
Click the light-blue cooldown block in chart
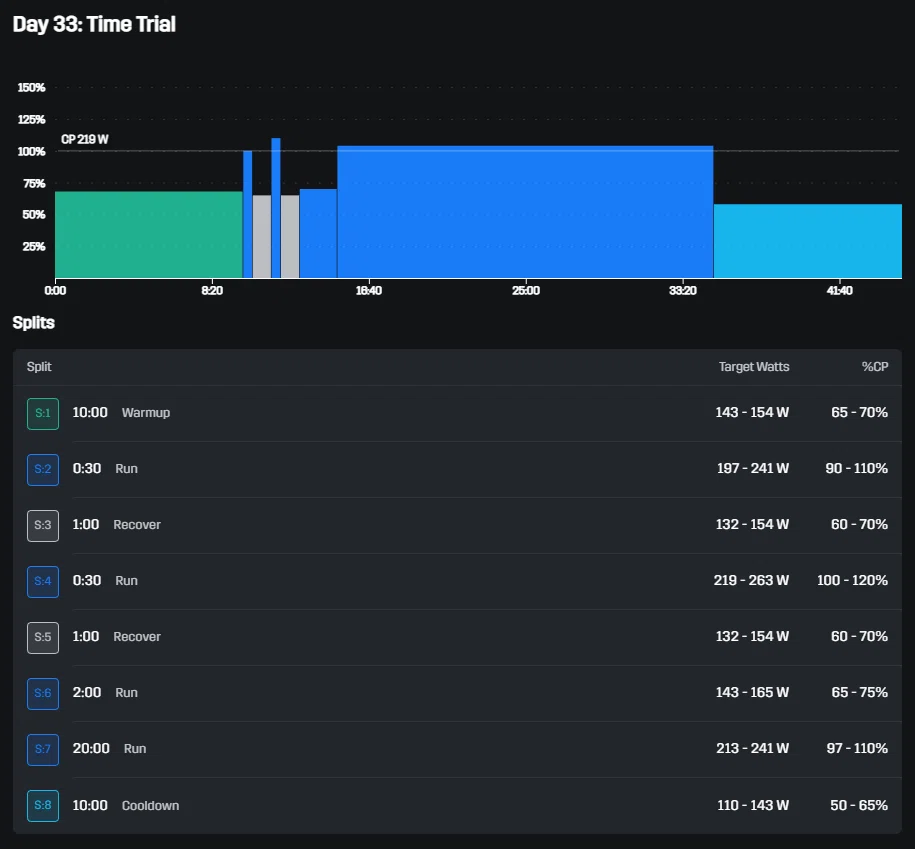point(808,241)
